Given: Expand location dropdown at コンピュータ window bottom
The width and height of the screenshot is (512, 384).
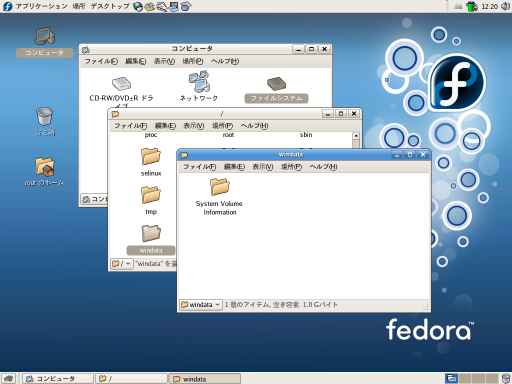Looking at the screenshot, I should (94, 199).
